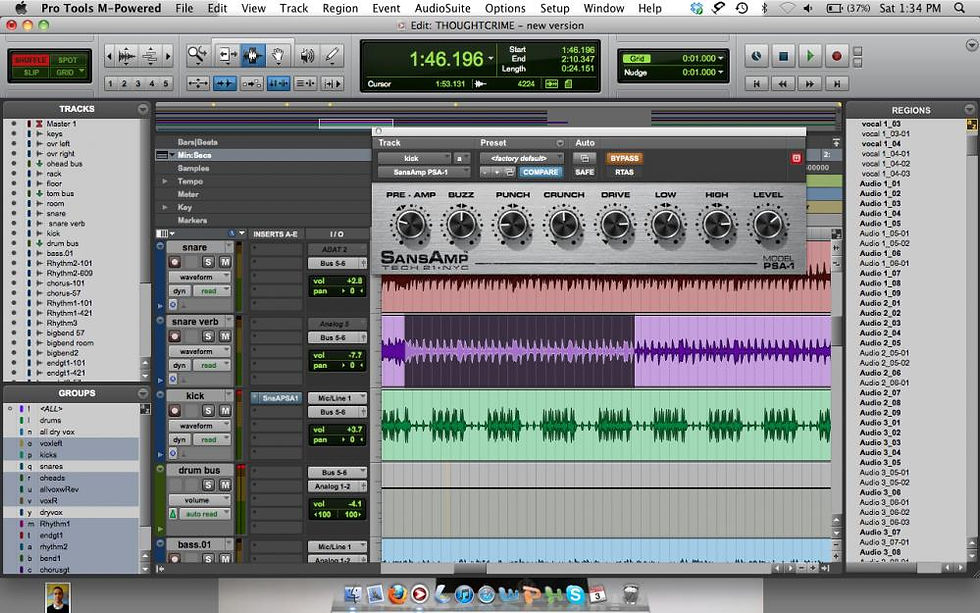Open the kick track selector in plug-in
Viewport: 980px width, 613px height.
click(414, 158)
